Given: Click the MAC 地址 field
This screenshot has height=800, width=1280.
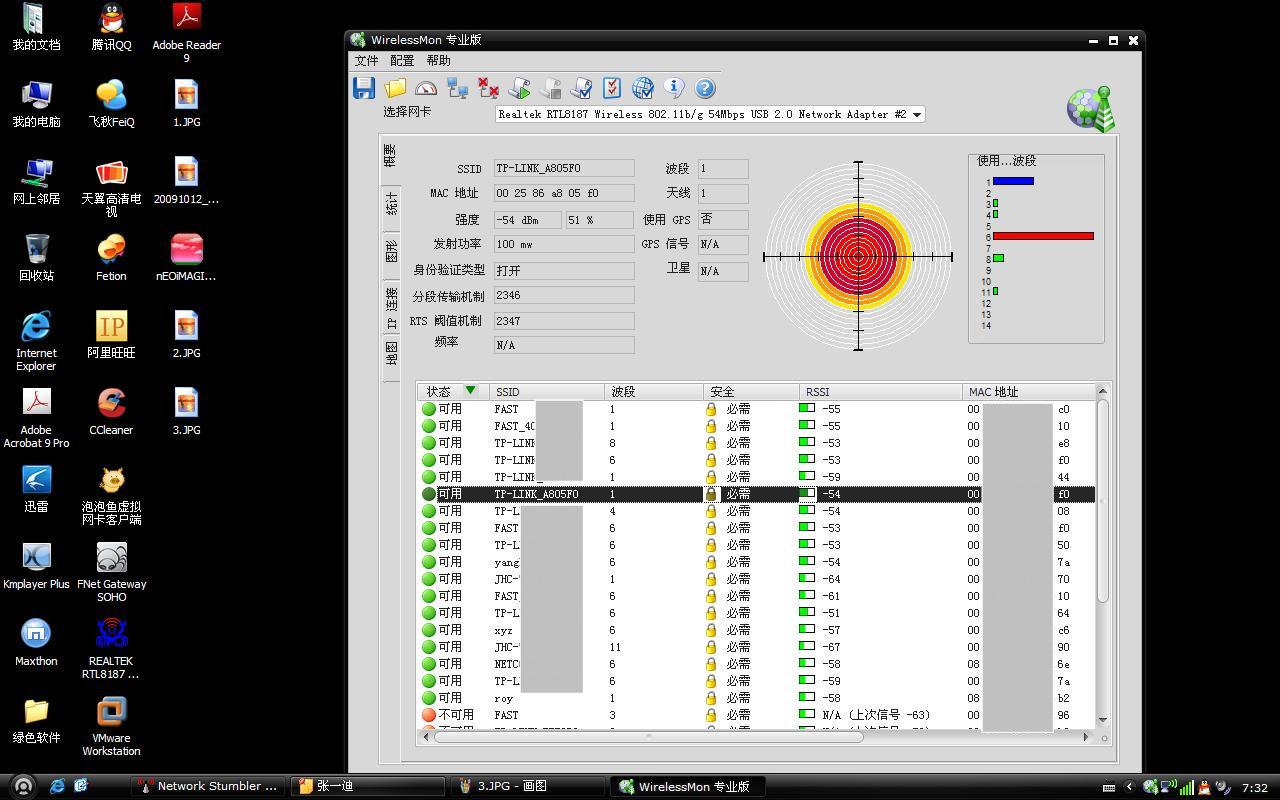Looking at the screenshot, I should (x=564, y=192).
